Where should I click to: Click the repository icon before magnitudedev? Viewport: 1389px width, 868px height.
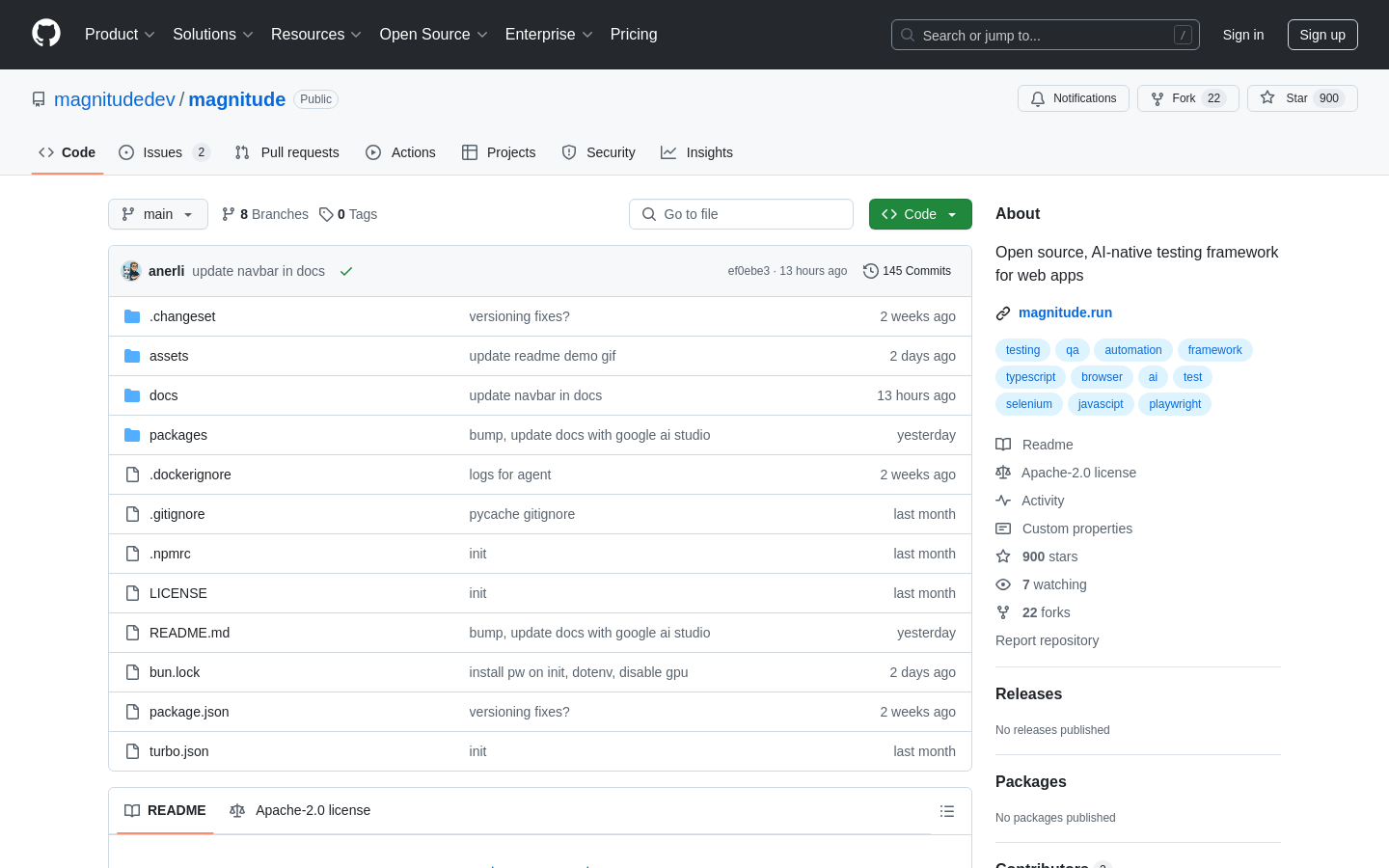pos(39,99)
